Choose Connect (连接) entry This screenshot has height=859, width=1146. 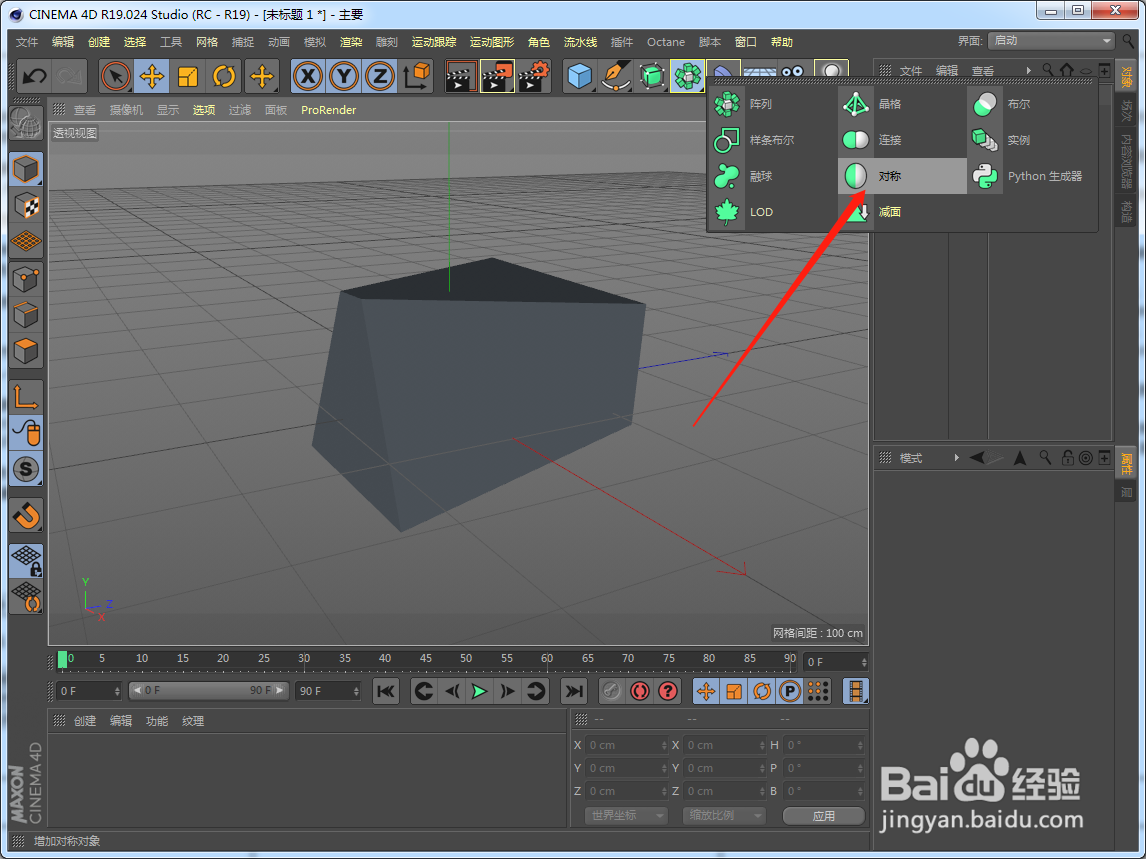click(x=902, y=140)
